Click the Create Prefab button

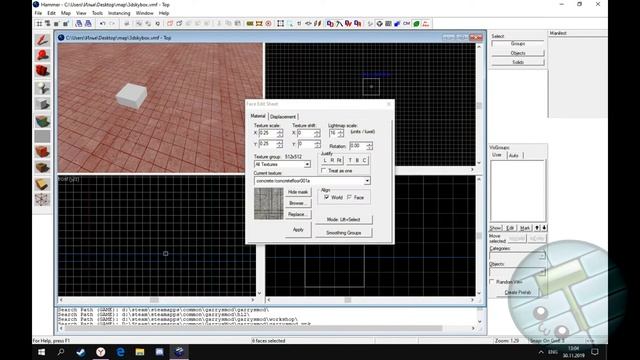click(518, 292)
